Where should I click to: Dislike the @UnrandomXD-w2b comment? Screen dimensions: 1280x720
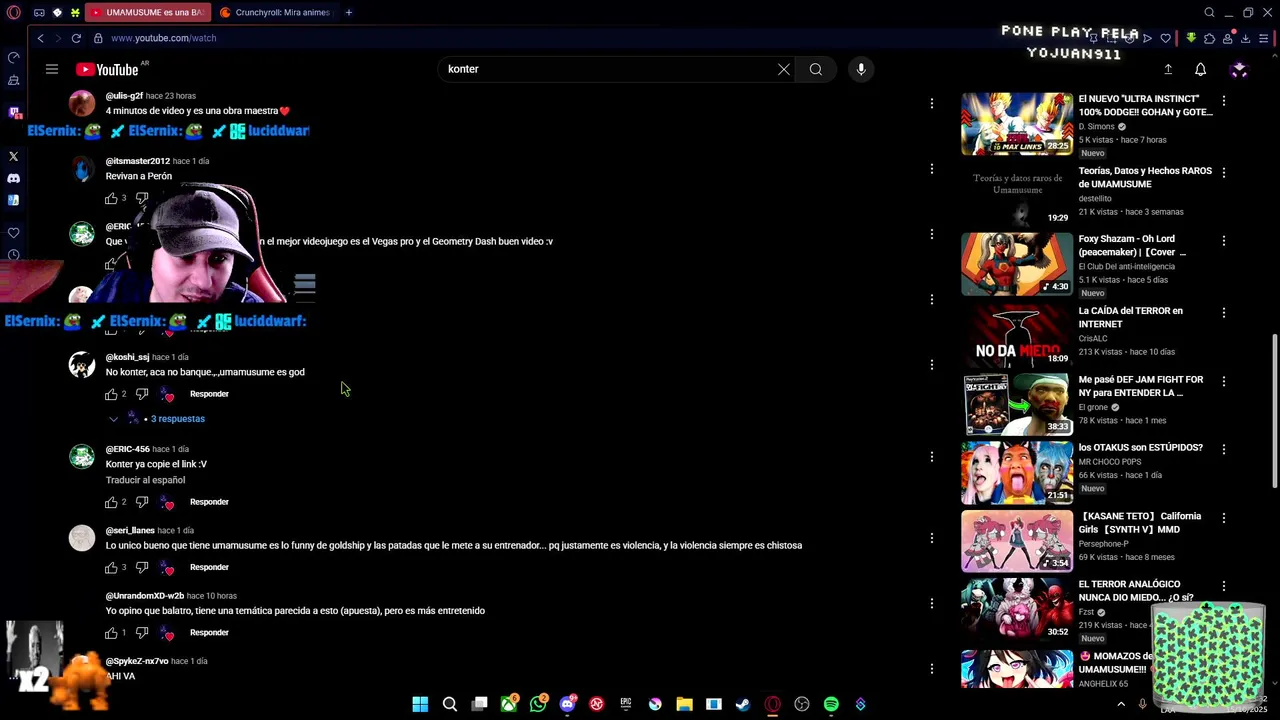142,633
